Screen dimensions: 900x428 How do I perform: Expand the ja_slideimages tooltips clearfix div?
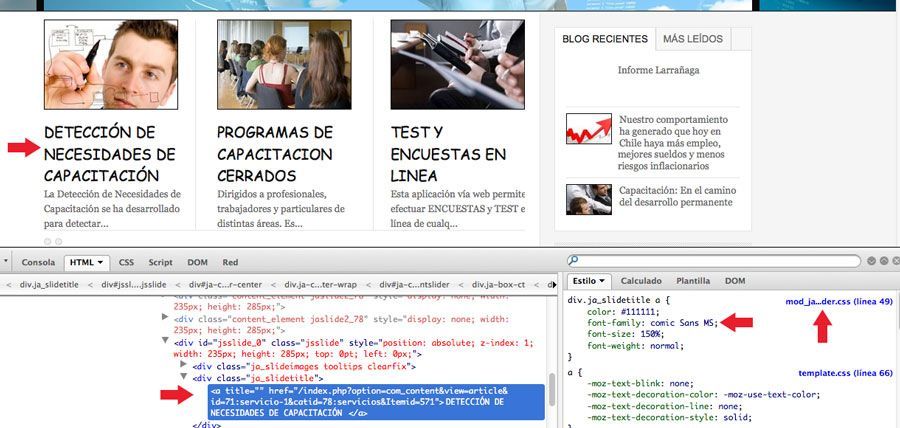[x=184, y=364]
